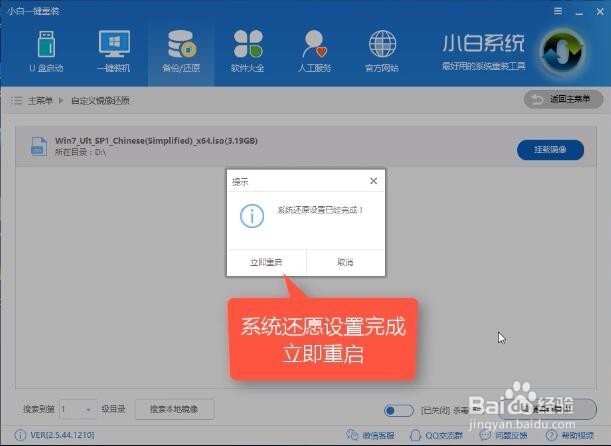Click 取消 in the dialog
Screen dimensions: 611x446
(345, 263)
